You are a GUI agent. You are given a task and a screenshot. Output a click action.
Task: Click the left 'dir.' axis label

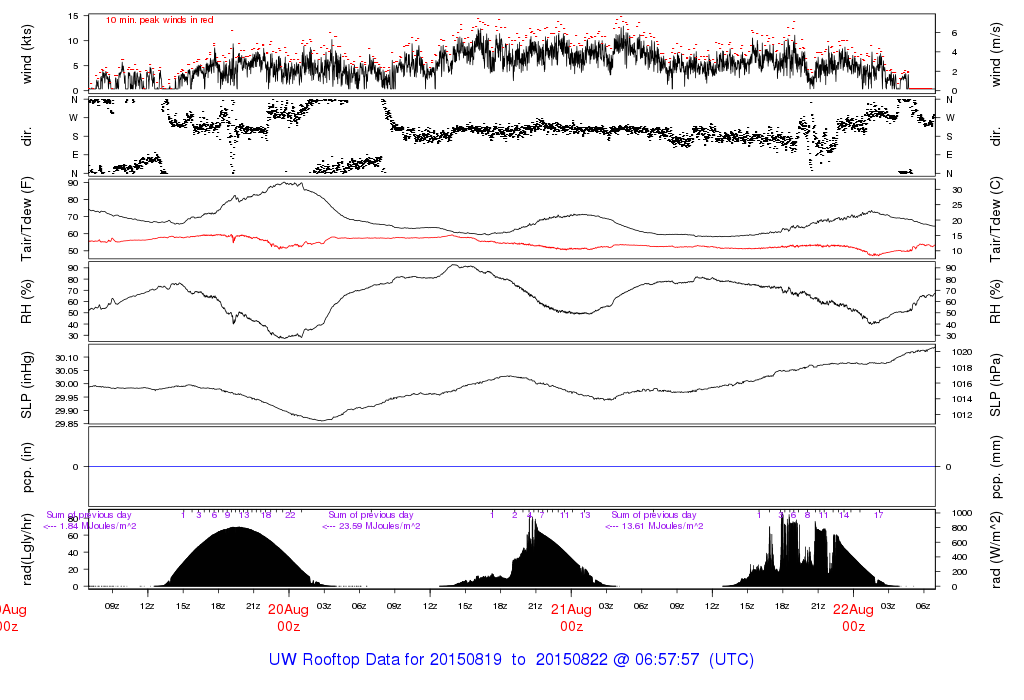click(27, 137)
